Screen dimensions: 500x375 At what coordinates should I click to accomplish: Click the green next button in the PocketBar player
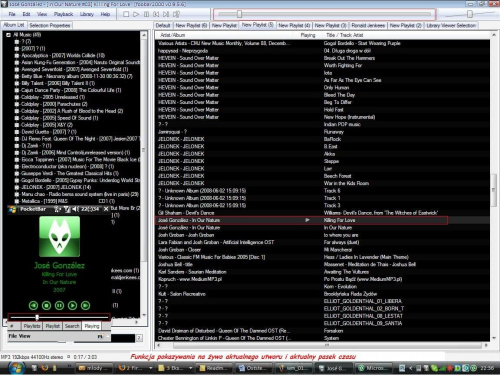click(x=86, y=305)
